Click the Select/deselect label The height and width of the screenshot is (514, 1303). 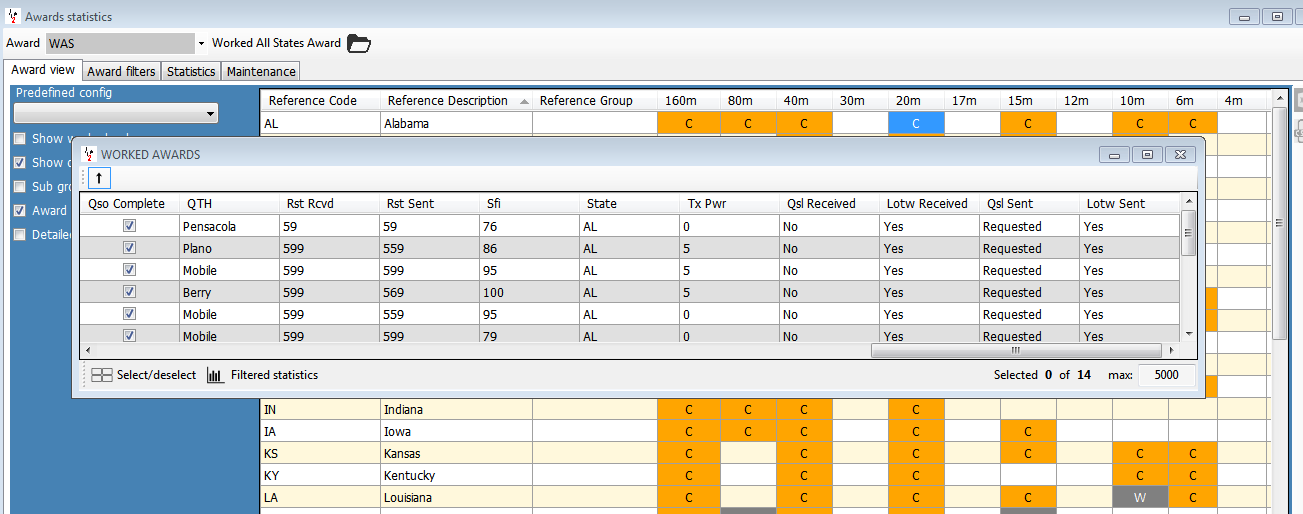156,375
